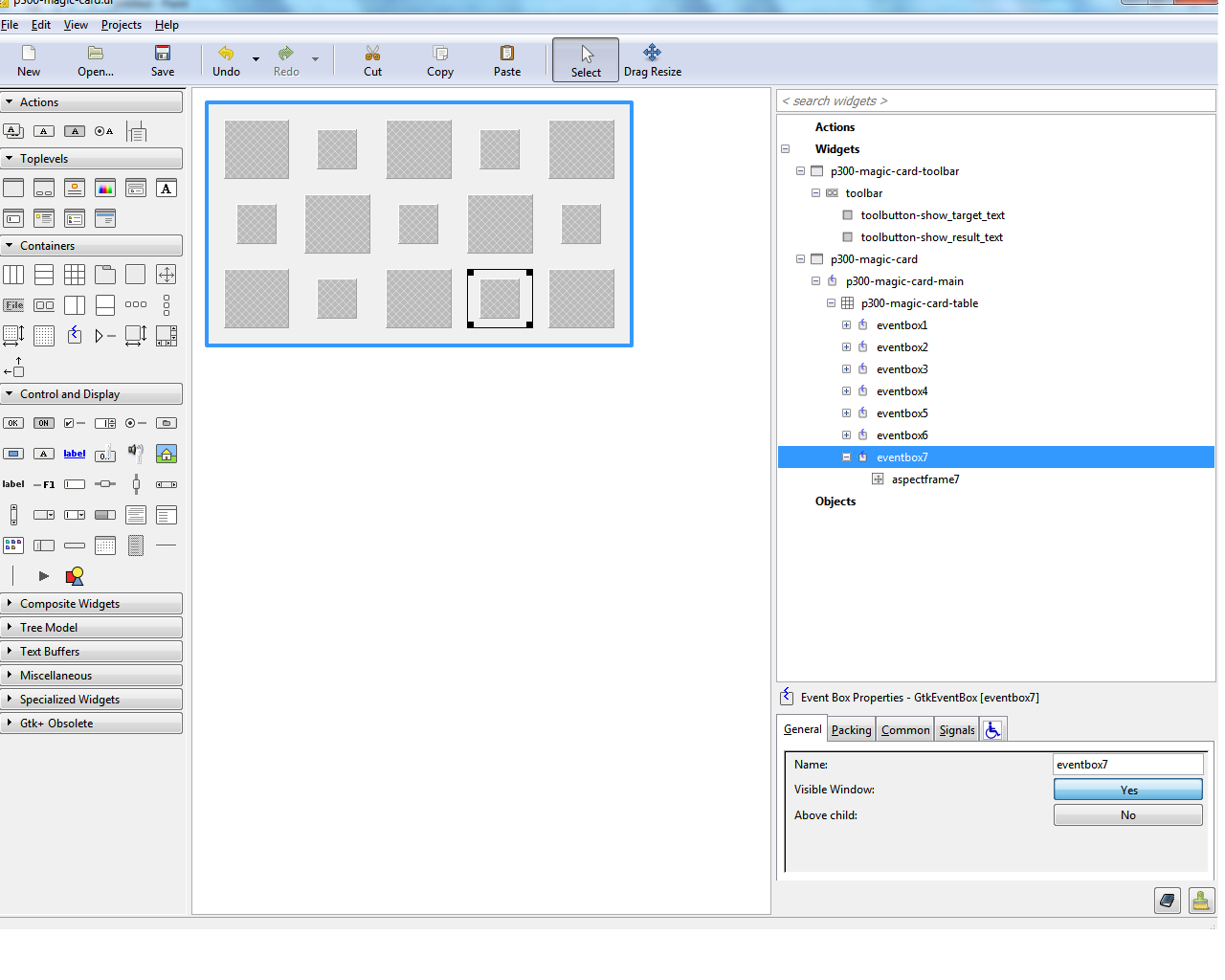The width and height of the screenshot is (1225, 980).
Task: Pick the Font Selection Dialog toplevel icon
Action: (x=167, y=189)
